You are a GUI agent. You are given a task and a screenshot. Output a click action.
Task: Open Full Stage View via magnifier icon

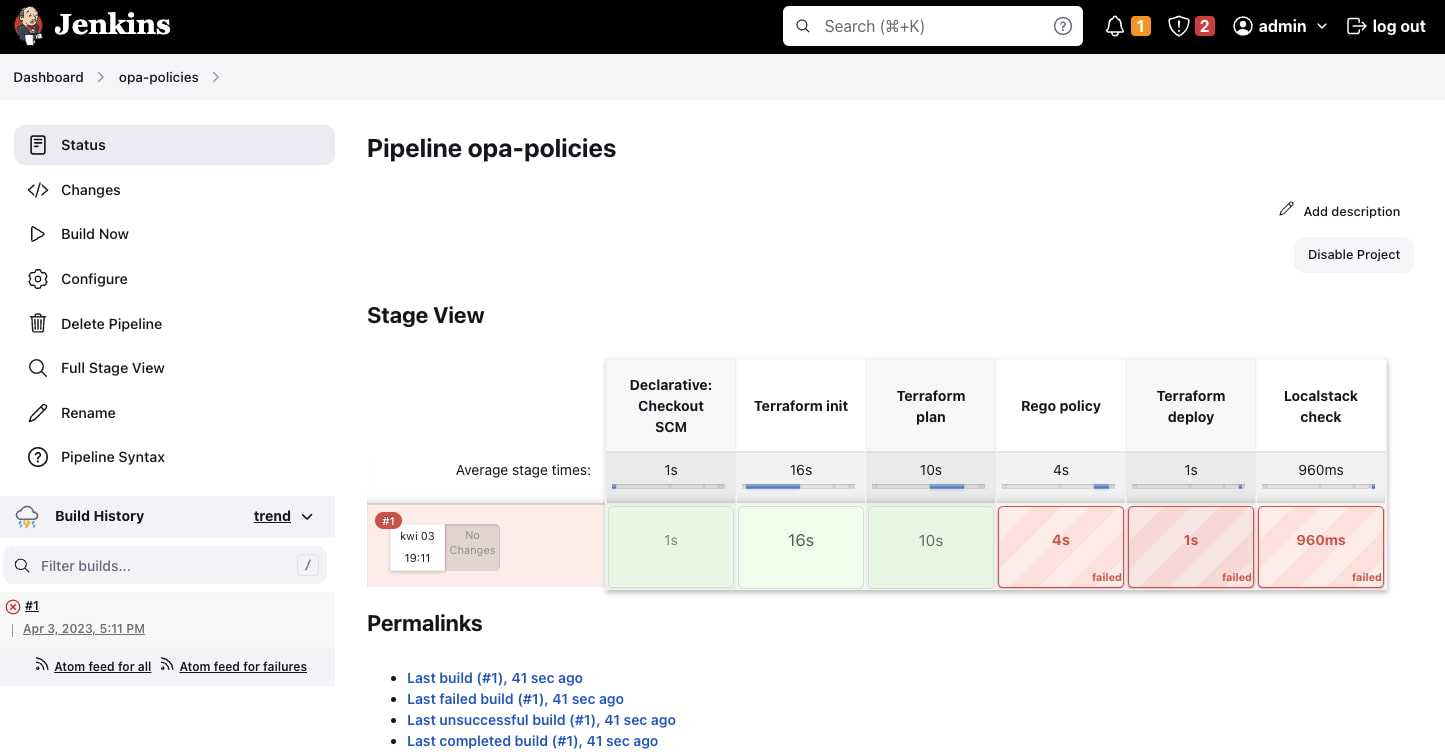tap(38, 367)
